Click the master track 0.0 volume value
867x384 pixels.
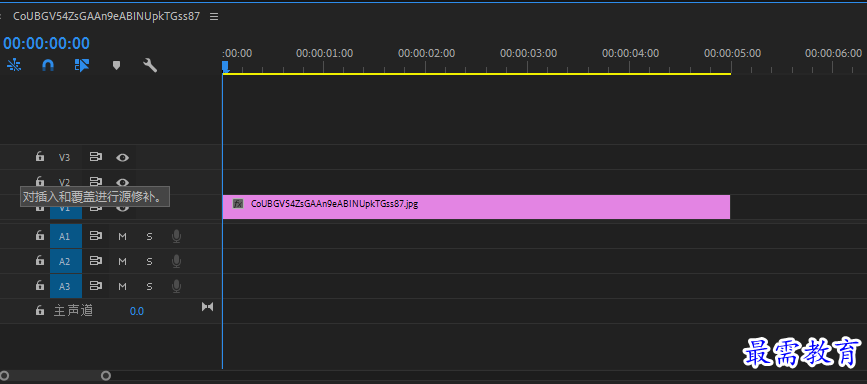click(137, 312)
